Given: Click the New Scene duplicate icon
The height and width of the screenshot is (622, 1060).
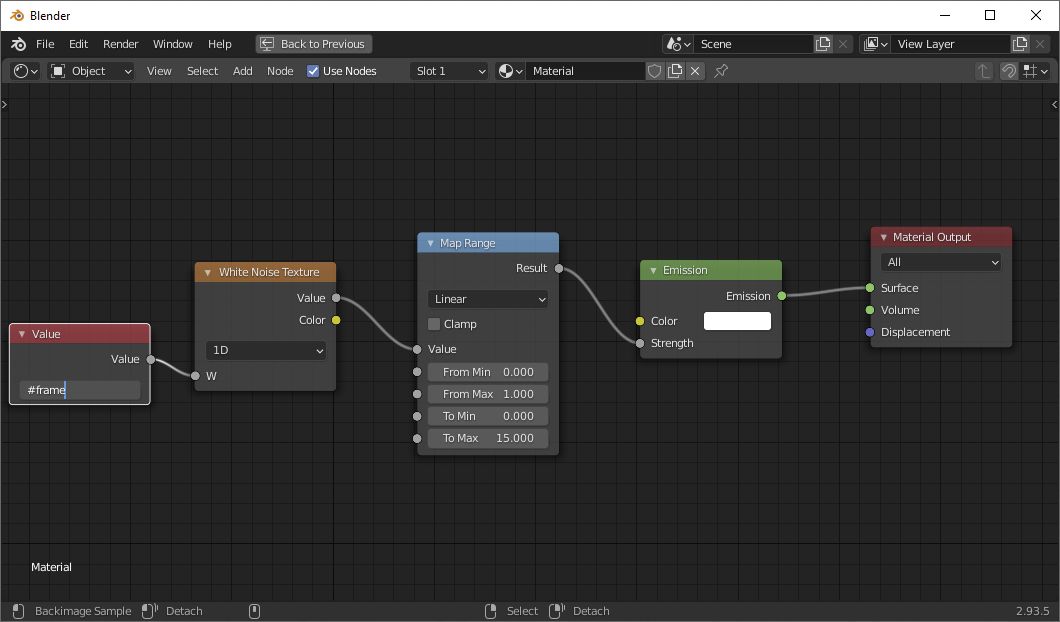Looking at the screenshot, I should tap(823, 44).
